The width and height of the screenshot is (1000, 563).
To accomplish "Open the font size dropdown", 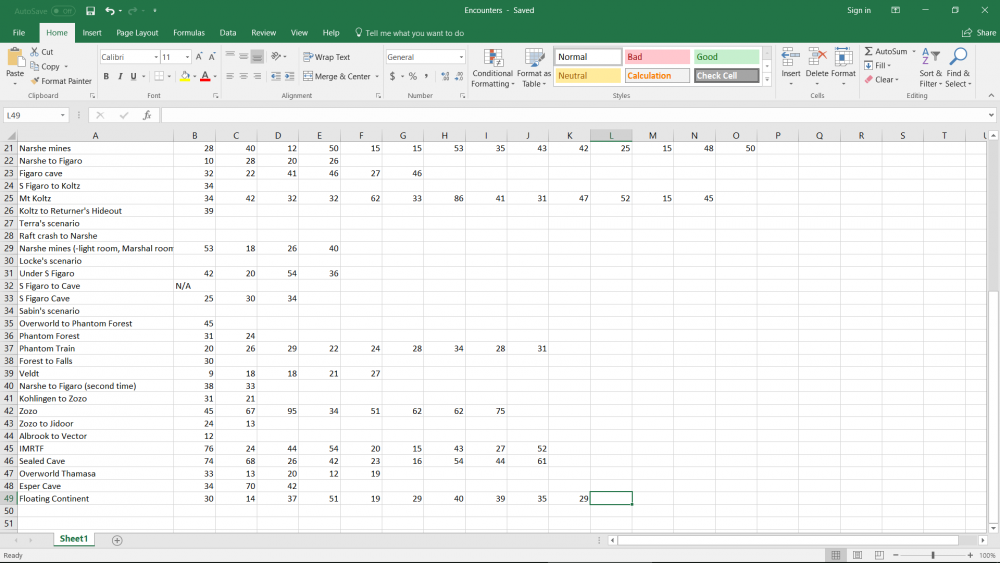I will coord(187,57).
